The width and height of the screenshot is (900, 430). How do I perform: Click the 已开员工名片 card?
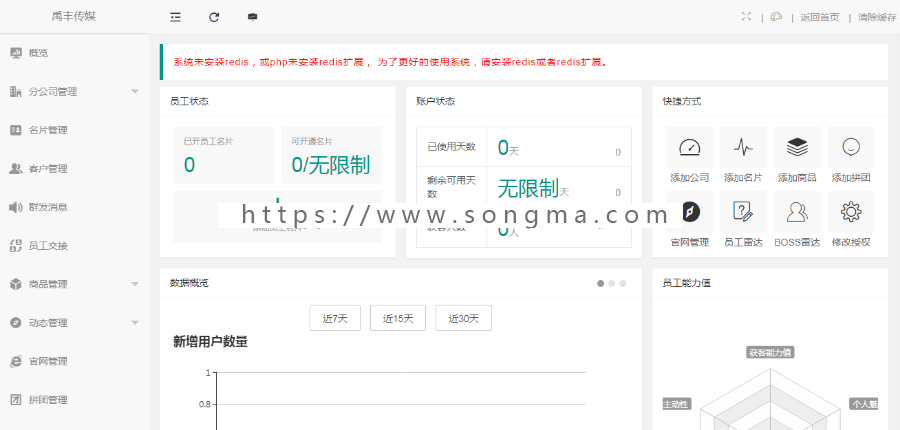coord(224,155)
